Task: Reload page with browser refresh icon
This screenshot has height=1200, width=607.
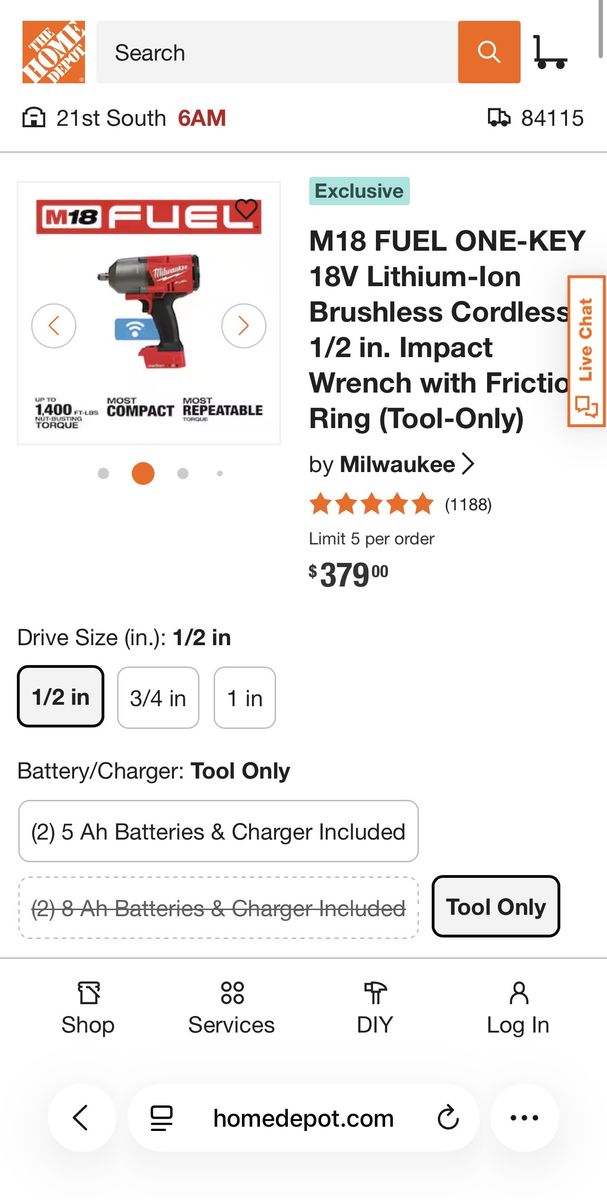Action: [448, 1118]
